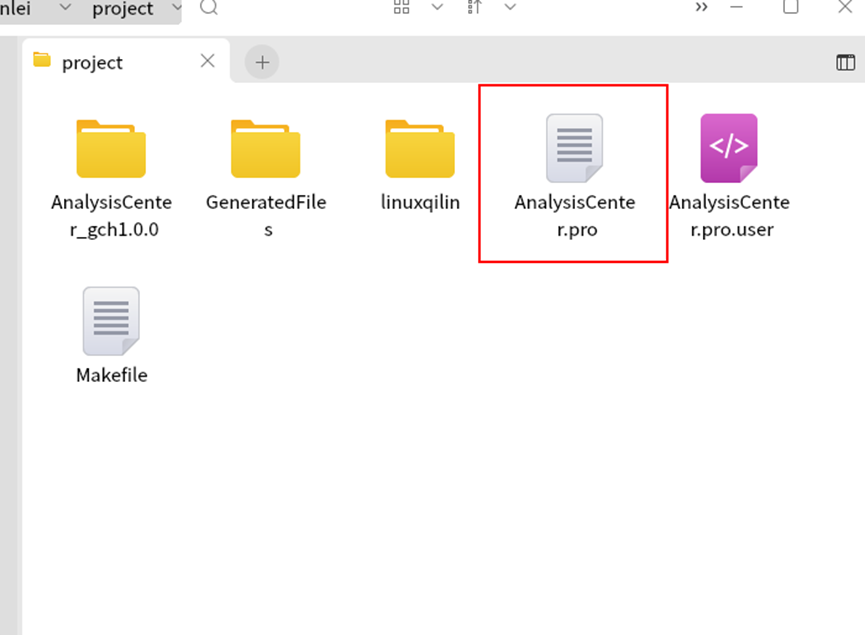Click the search magnifier icon
865x635 pixels.
[x=209, y=7]
